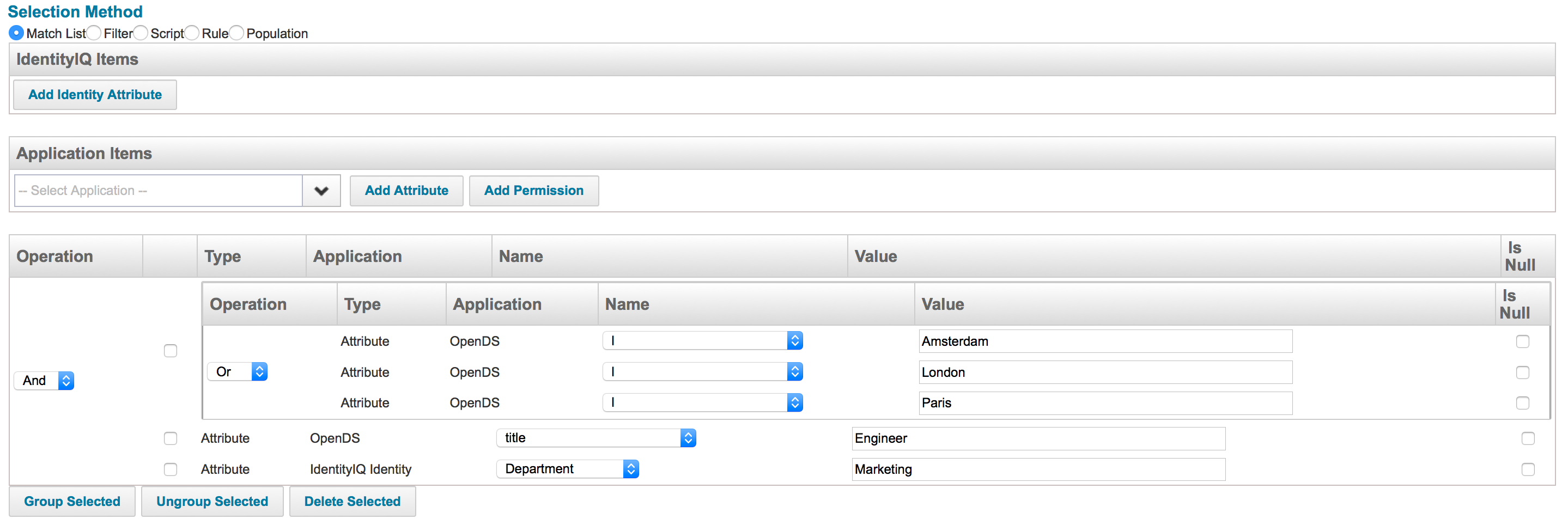Click the Add Attribute button

(406, 191)
